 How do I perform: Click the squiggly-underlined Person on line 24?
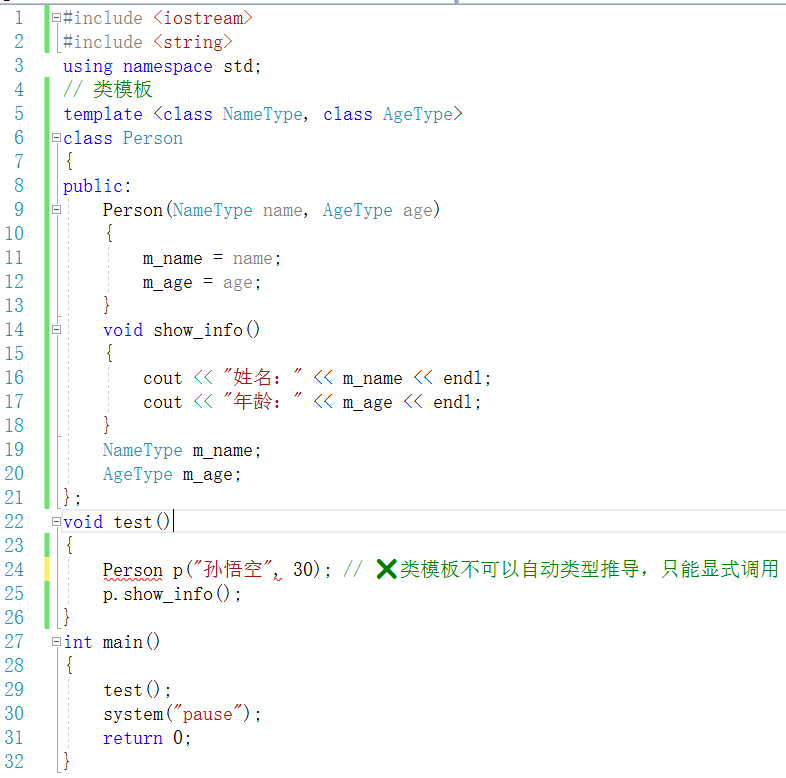click(x=133, y=570)
